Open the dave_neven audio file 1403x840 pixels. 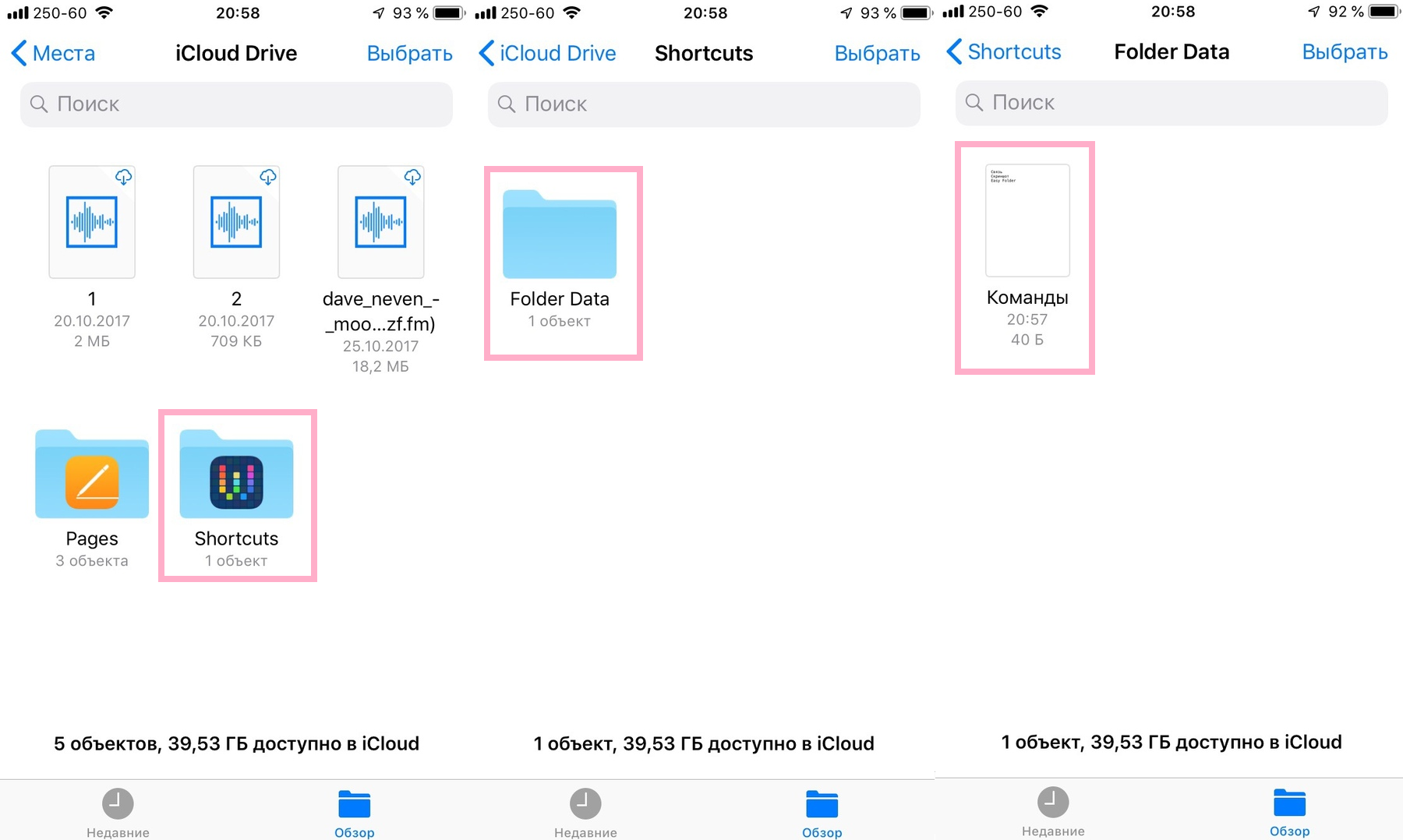(380, 223)
